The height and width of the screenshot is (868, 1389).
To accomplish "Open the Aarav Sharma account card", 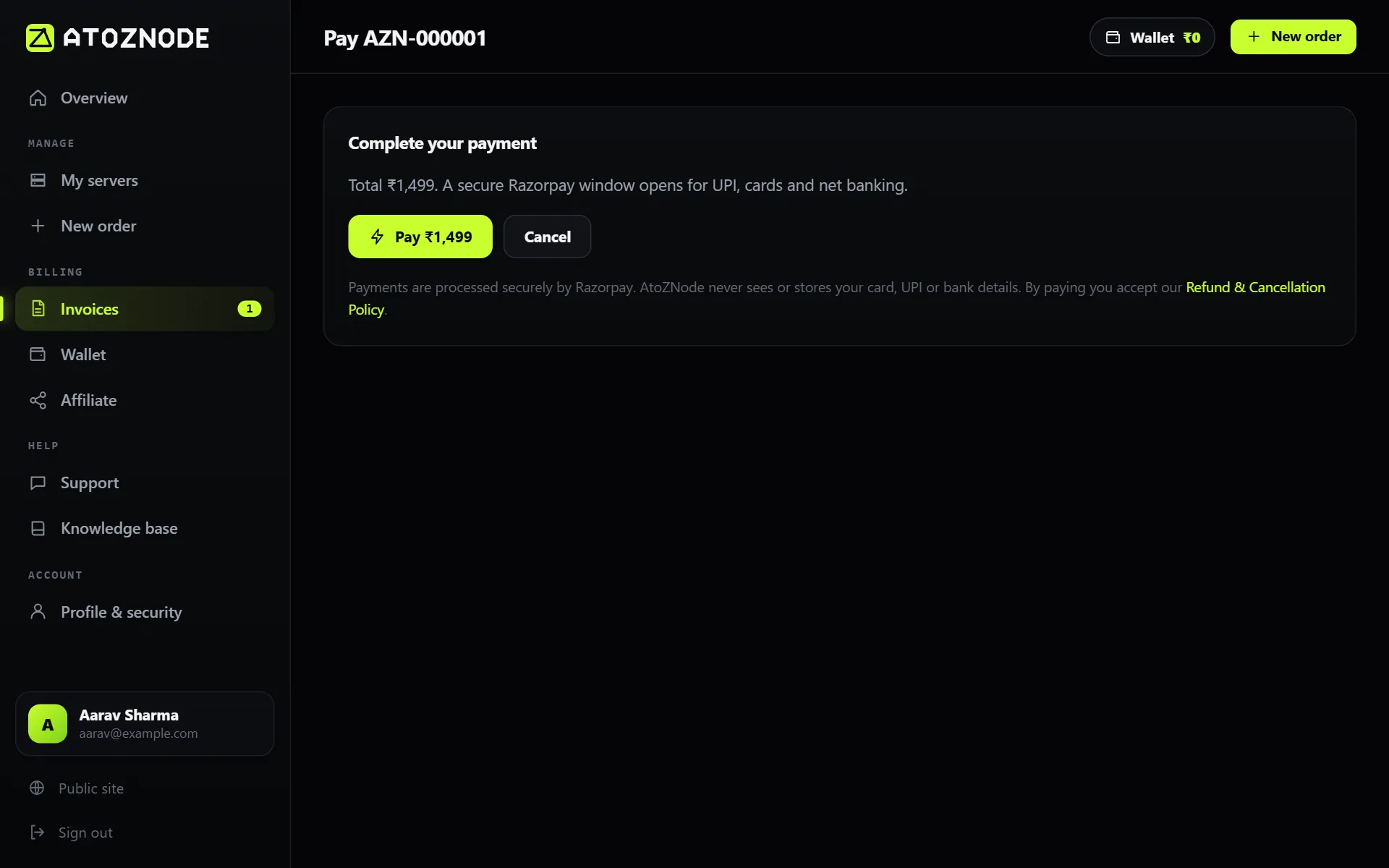I will click(145, 724).
